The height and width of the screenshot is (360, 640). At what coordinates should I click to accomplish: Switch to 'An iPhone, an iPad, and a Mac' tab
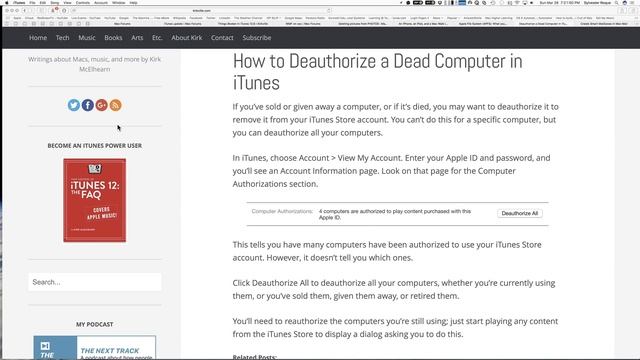click(423, 24)
